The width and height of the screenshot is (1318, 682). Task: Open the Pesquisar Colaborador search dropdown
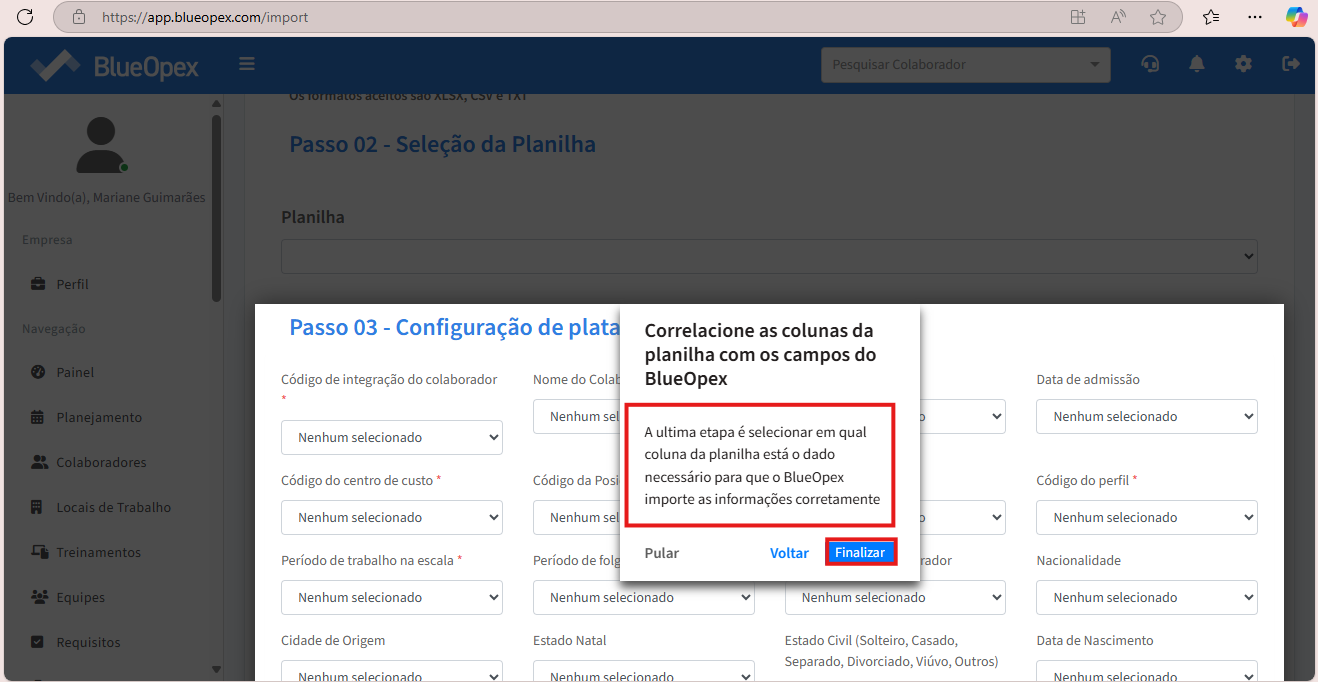click(965, 65)
